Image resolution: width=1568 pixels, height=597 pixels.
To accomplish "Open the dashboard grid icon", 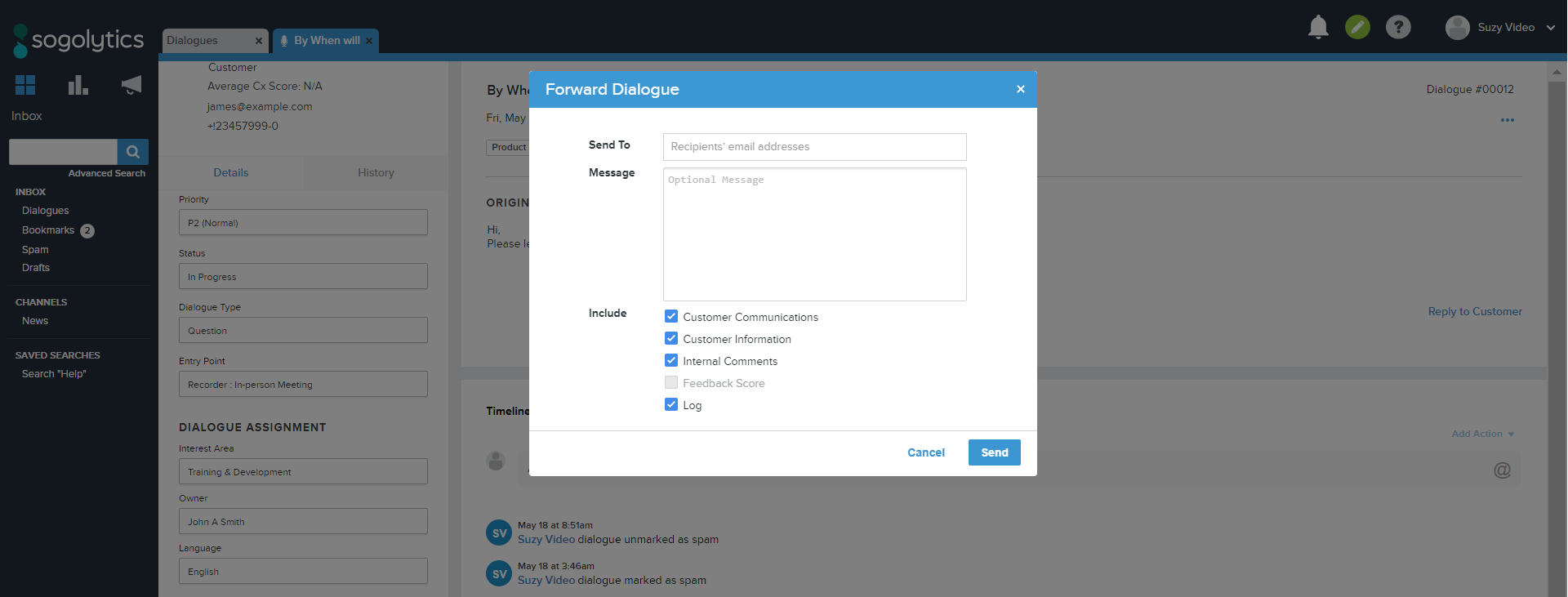I will (25, 85).
